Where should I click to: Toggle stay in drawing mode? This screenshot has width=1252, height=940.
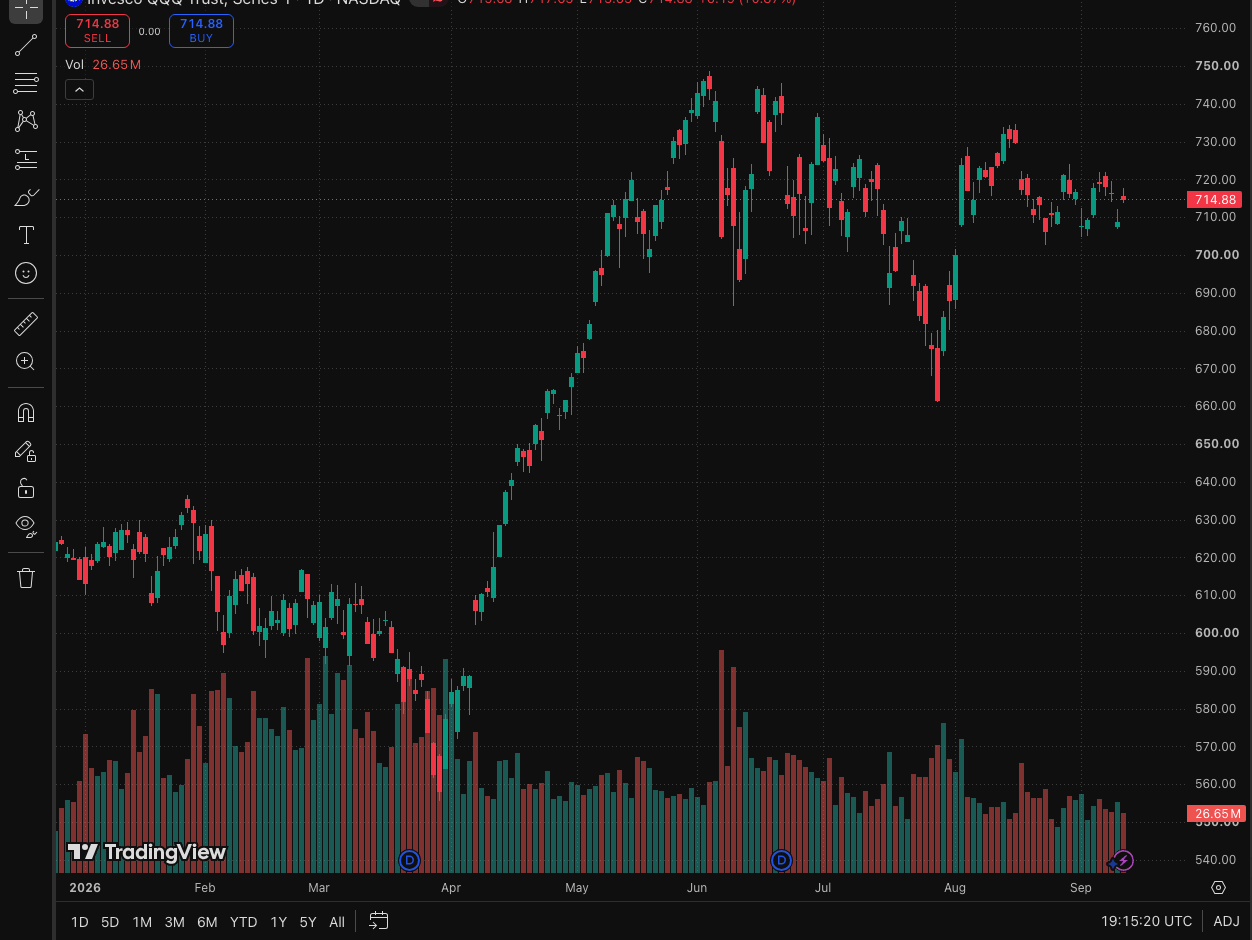pos(26,451)
